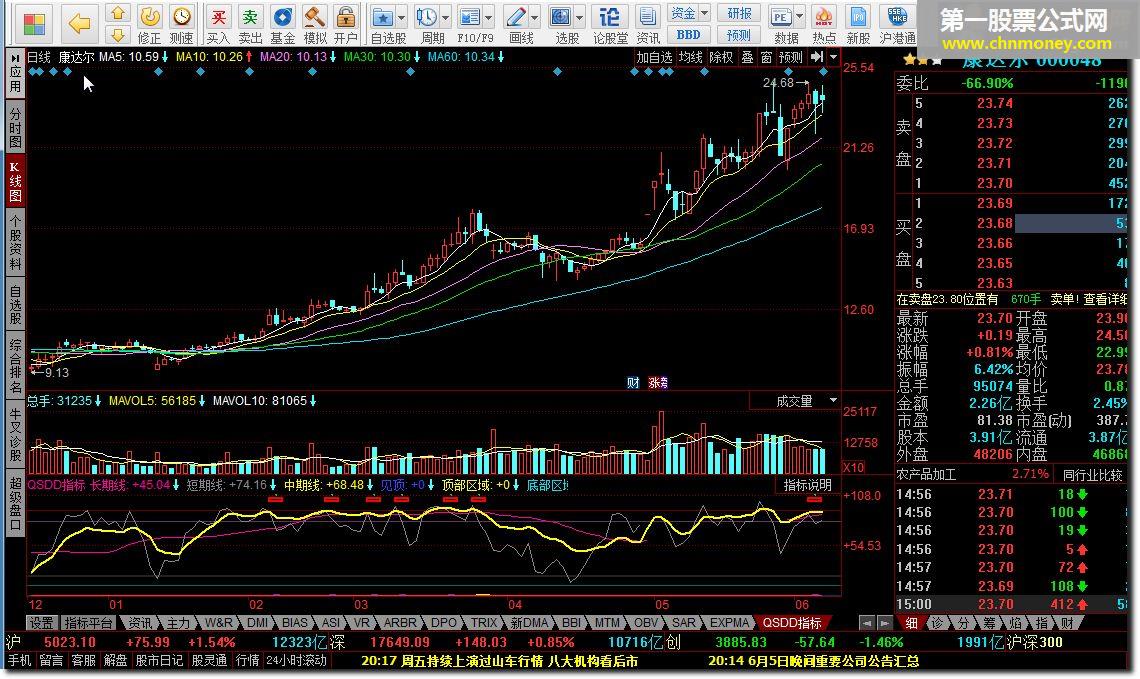Expand the 画线 dropdown arrow
The width and height of the screenshot is (1140, 679).
point(534,17)
